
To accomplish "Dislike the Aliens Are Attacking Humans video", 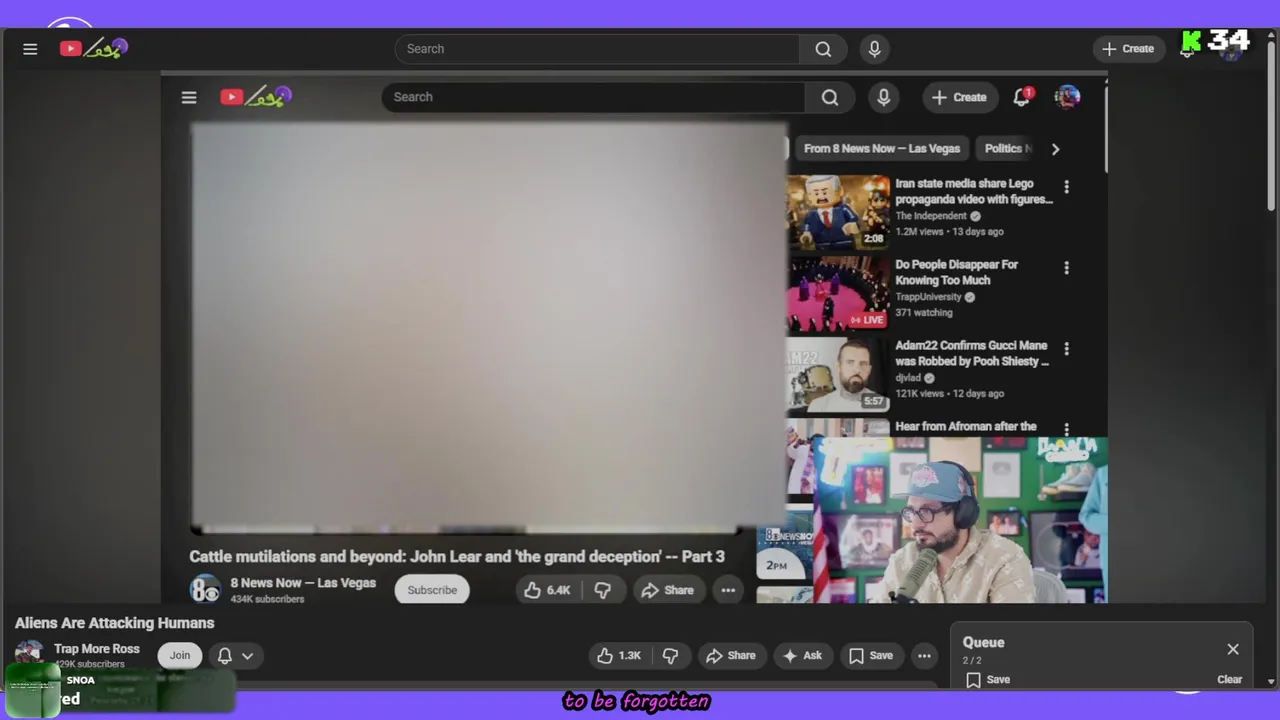I will (x=670, y=656).
